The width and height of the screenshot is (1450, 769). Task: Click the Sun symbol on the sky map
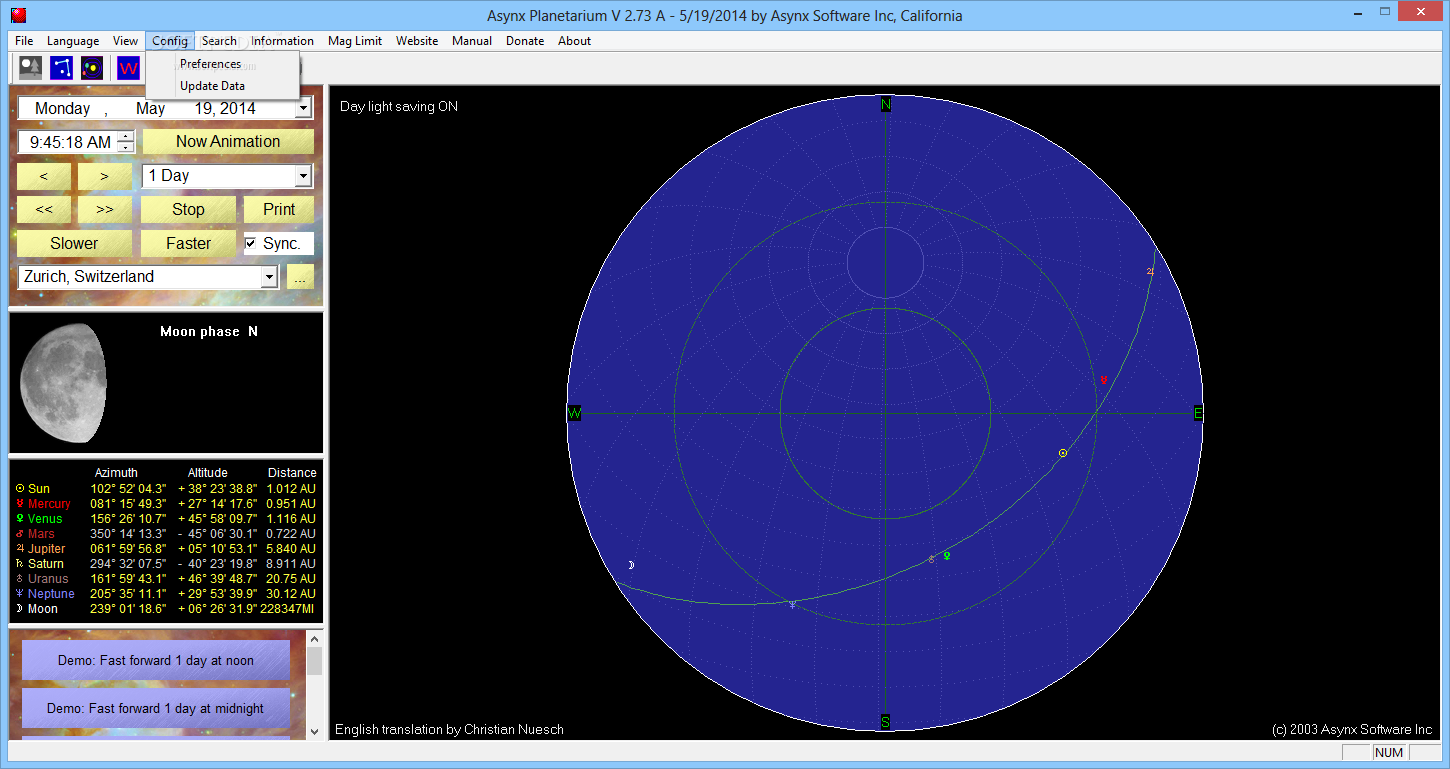(x=1063, y=454)
